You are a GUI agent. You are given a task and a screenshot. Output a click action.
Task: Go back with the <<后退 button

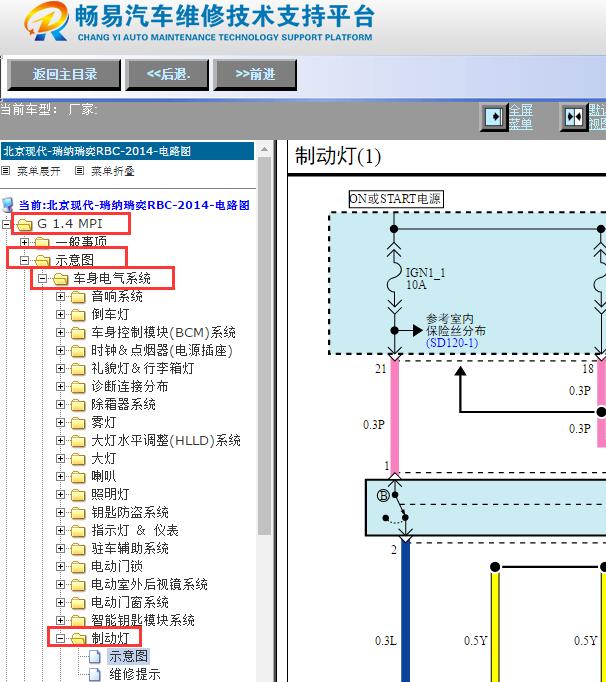tap(167, 75)
